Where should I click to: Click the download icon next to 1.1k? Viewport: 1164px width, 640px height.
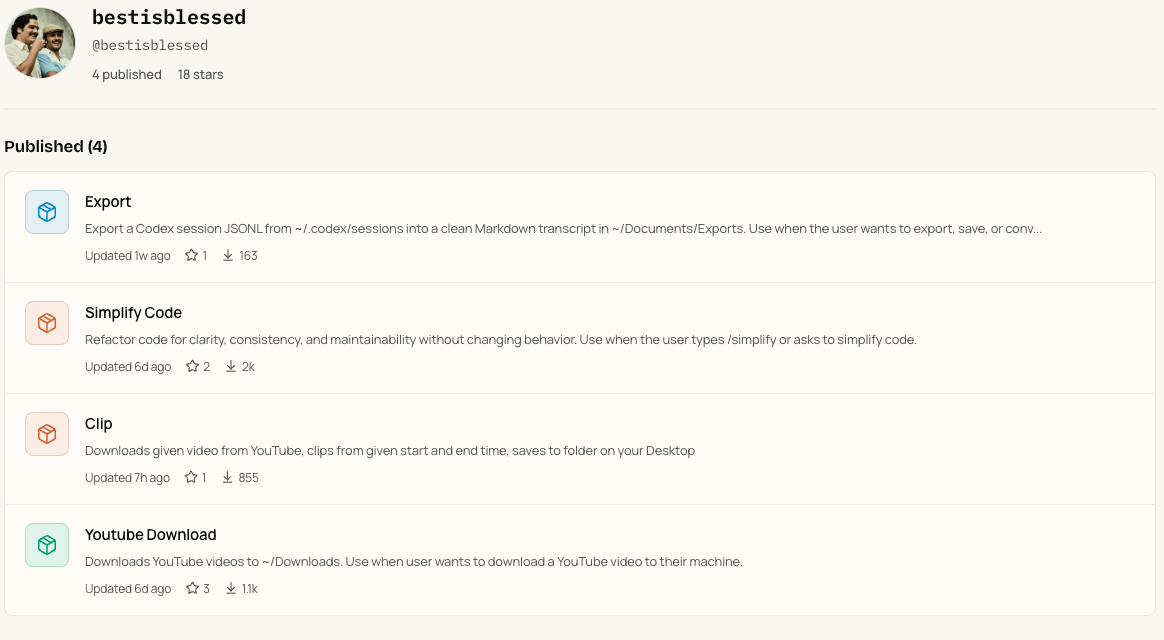tap(231, 588)
